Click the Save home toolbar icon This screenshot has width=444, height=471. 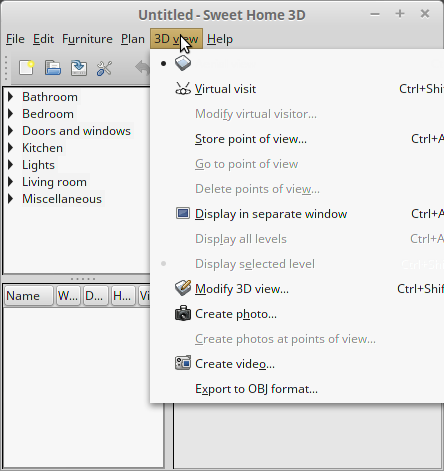click(x=79, y=68)
